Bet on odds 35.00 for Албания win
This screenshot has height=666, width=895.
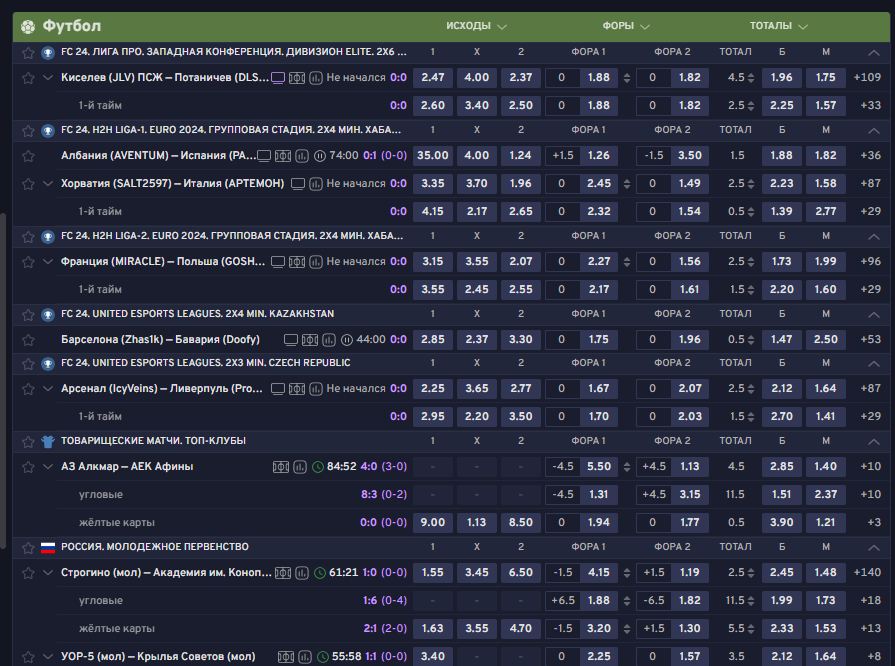(432, 155)
